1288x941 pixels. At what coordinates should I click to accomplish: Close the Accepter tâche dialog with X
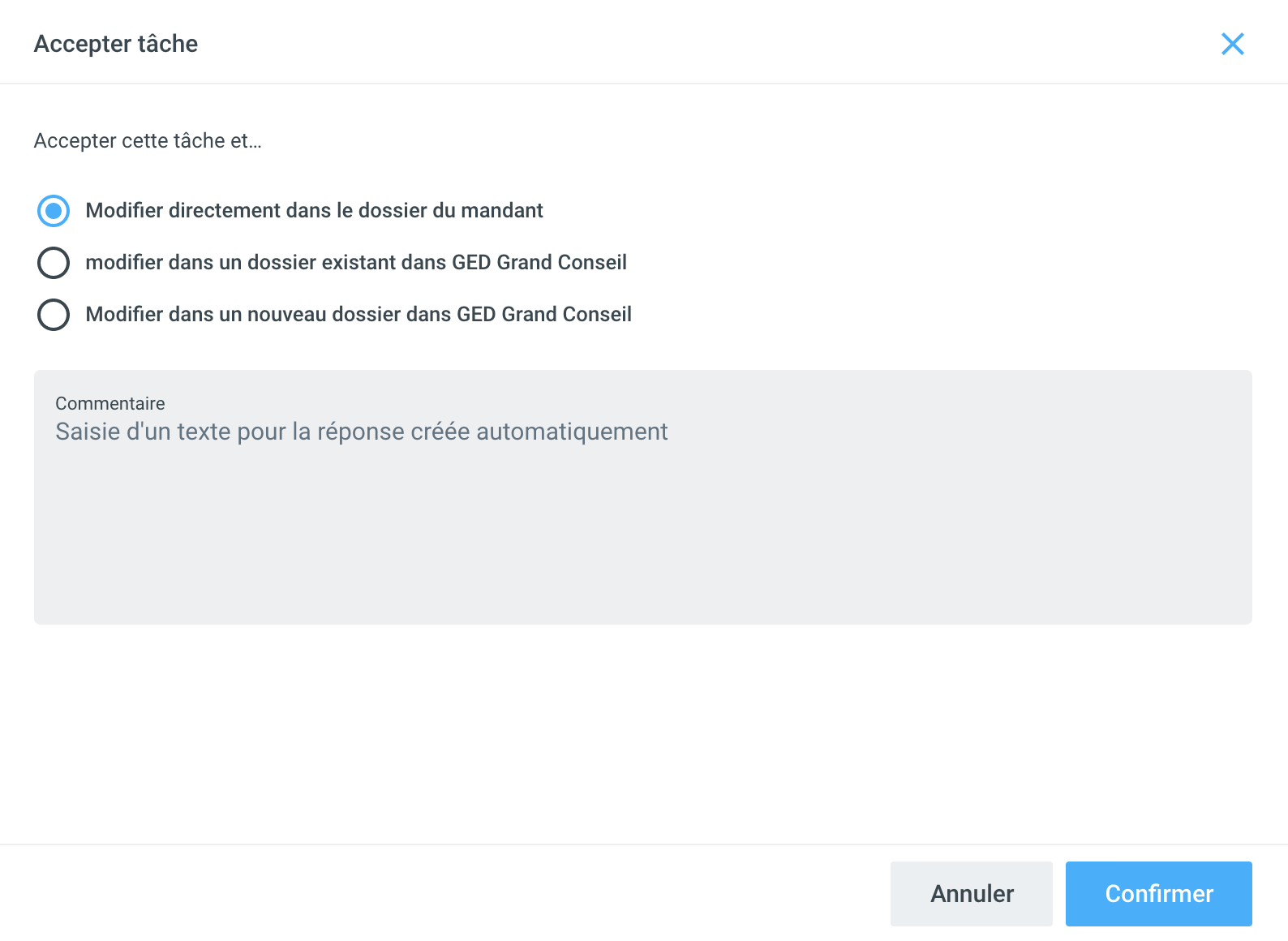[1232, 44]
